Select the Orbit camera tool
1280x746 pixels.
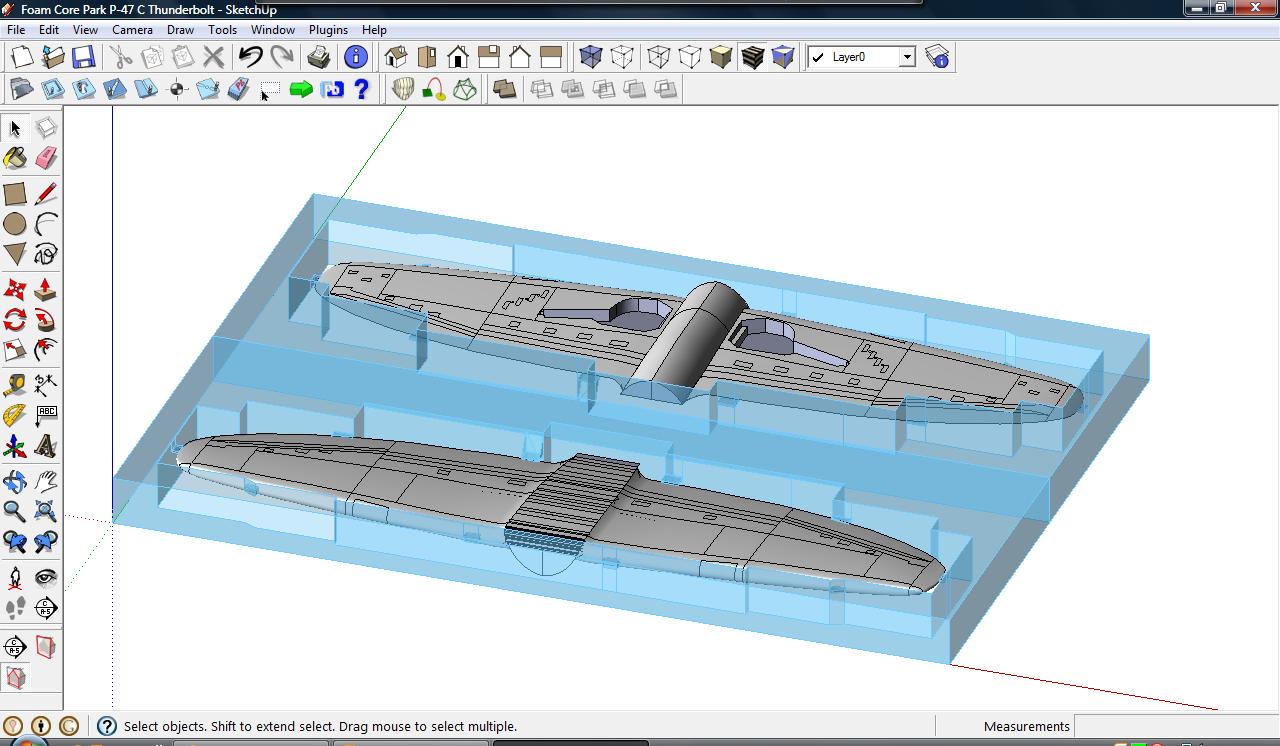coord(15,481)
